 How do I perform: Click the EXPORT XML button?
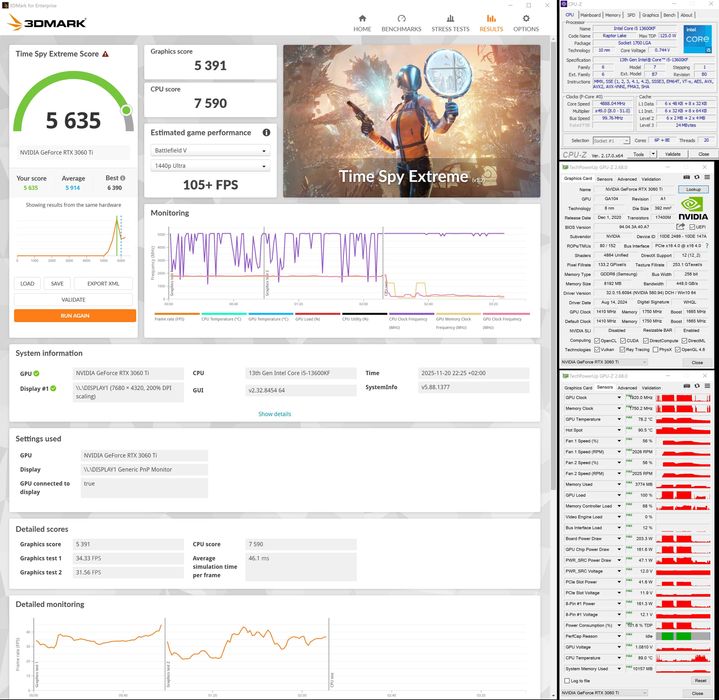point(103,284)
